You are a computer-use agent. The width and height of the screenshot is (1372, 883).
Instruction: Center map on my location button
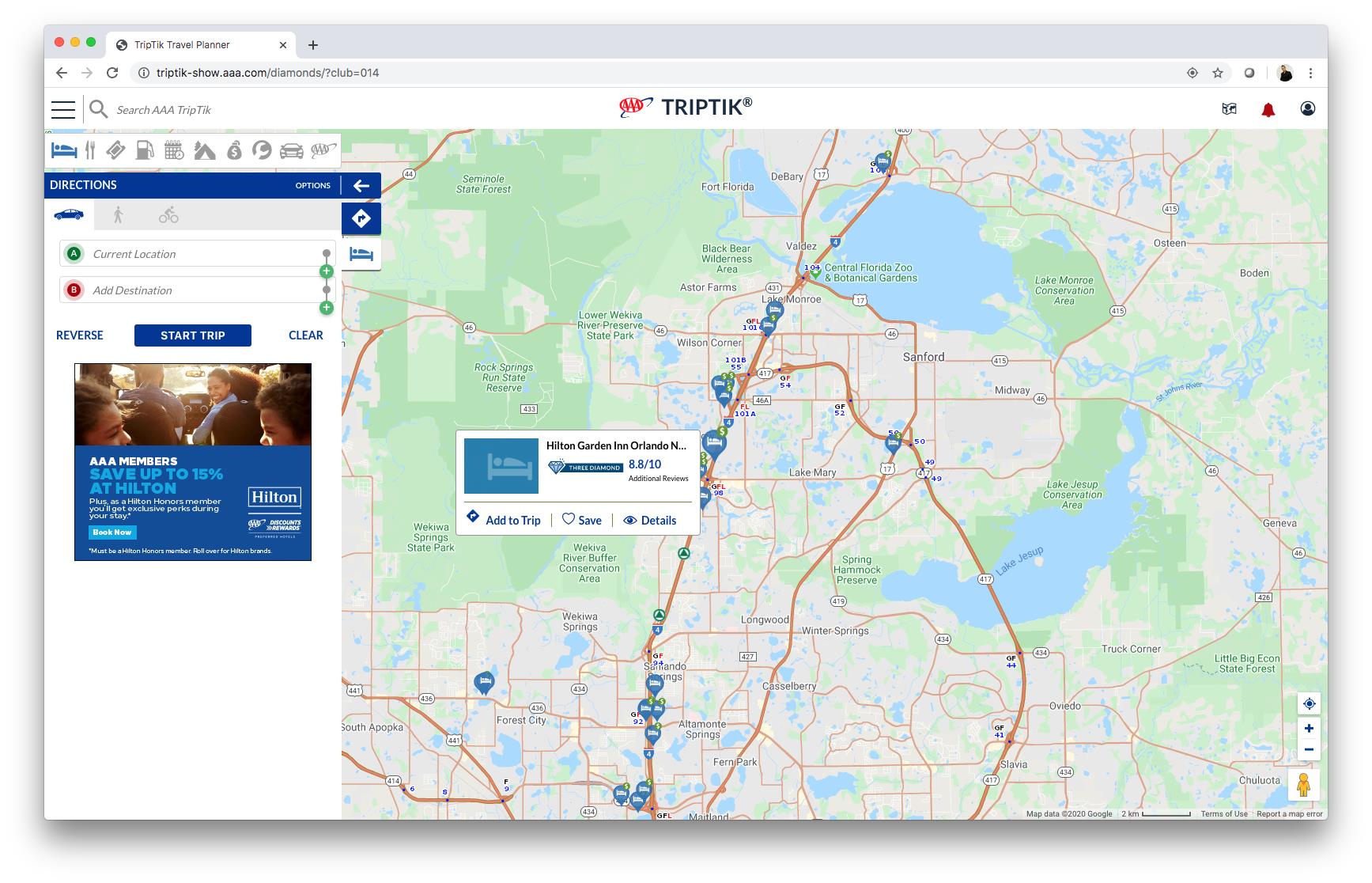(1309, 703)
